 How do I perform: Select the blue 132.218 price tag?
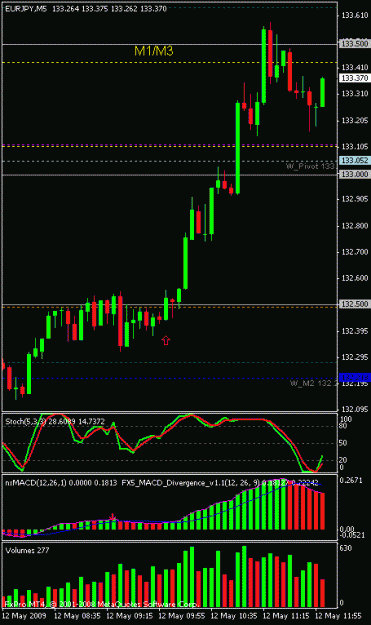[354, 377]
